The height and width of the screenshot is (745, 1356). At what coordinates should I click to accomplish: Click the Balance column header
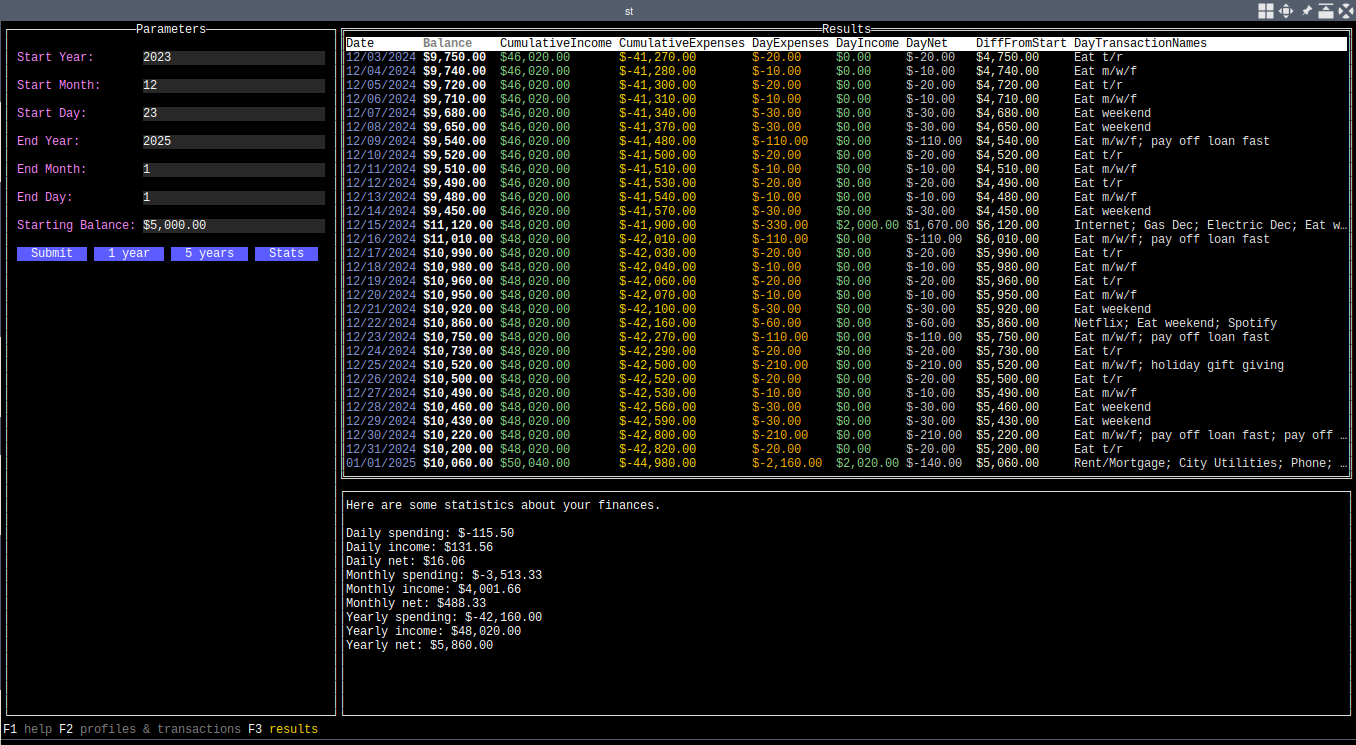(x=447, y=44)
